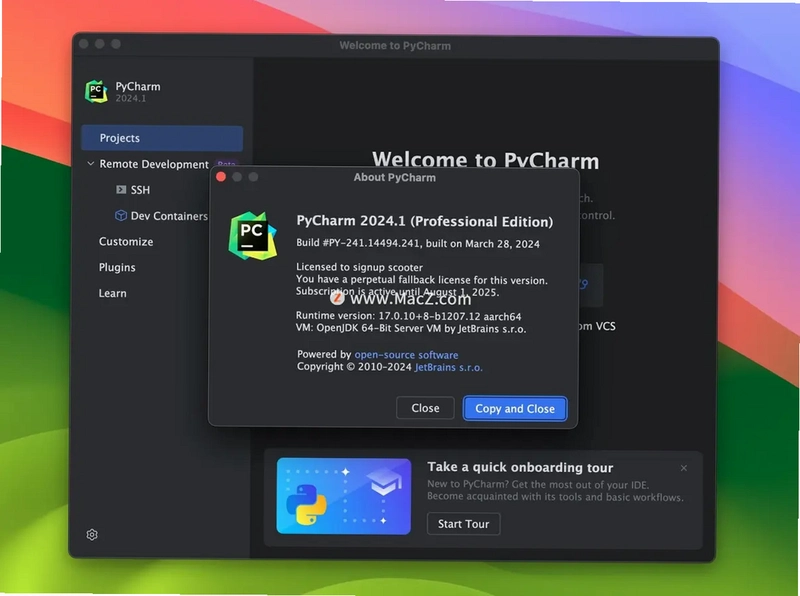Open the open-source software link
The width and height of the screenshot is (800, 596).
406,355
